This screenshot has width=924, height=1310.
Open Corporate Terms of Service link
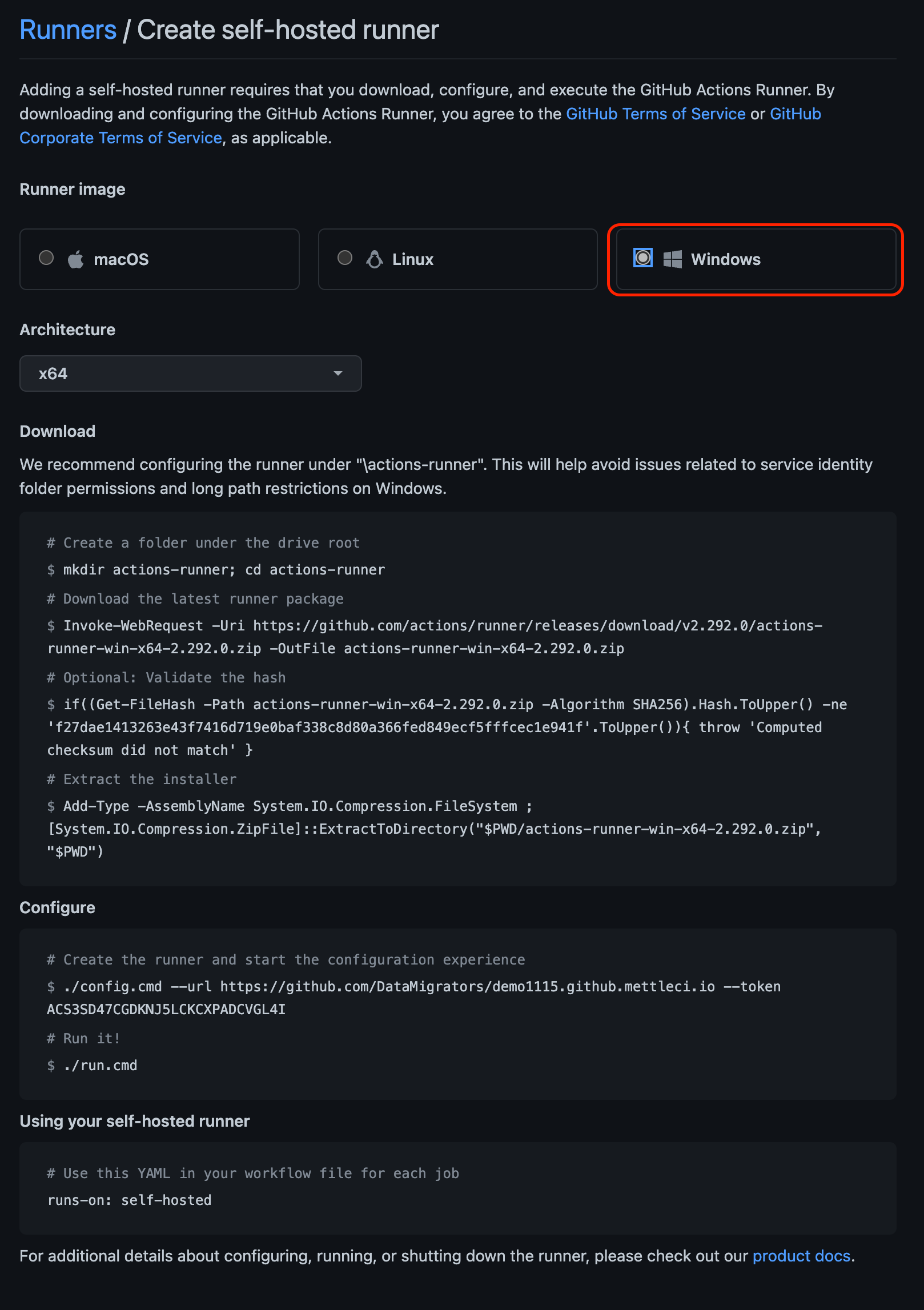tap(120, 138)
